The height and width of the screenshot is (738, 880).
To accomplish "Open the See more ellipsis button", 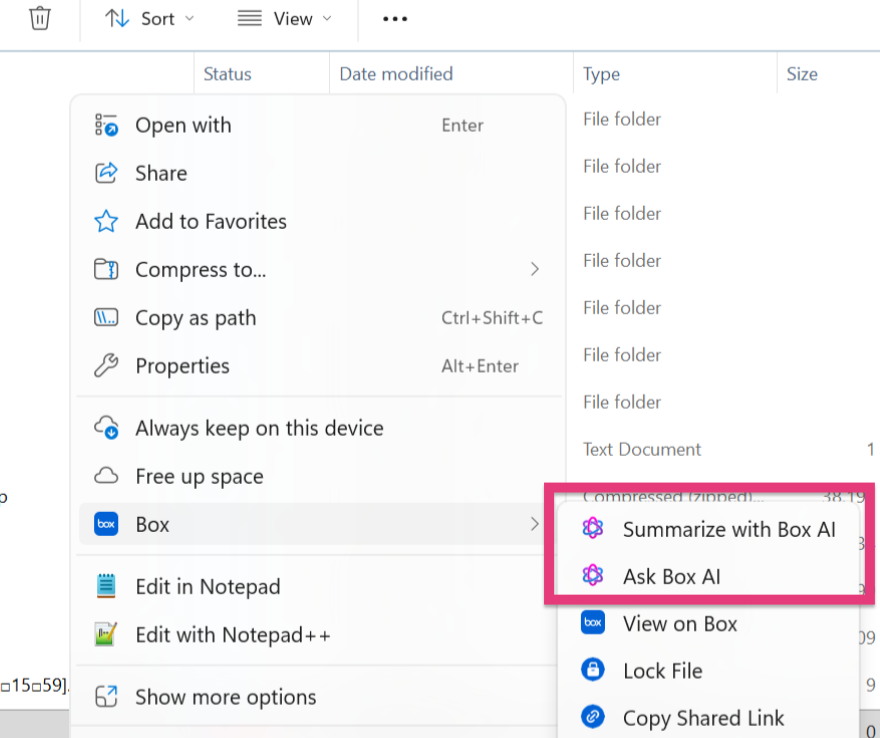I will 395,18.
